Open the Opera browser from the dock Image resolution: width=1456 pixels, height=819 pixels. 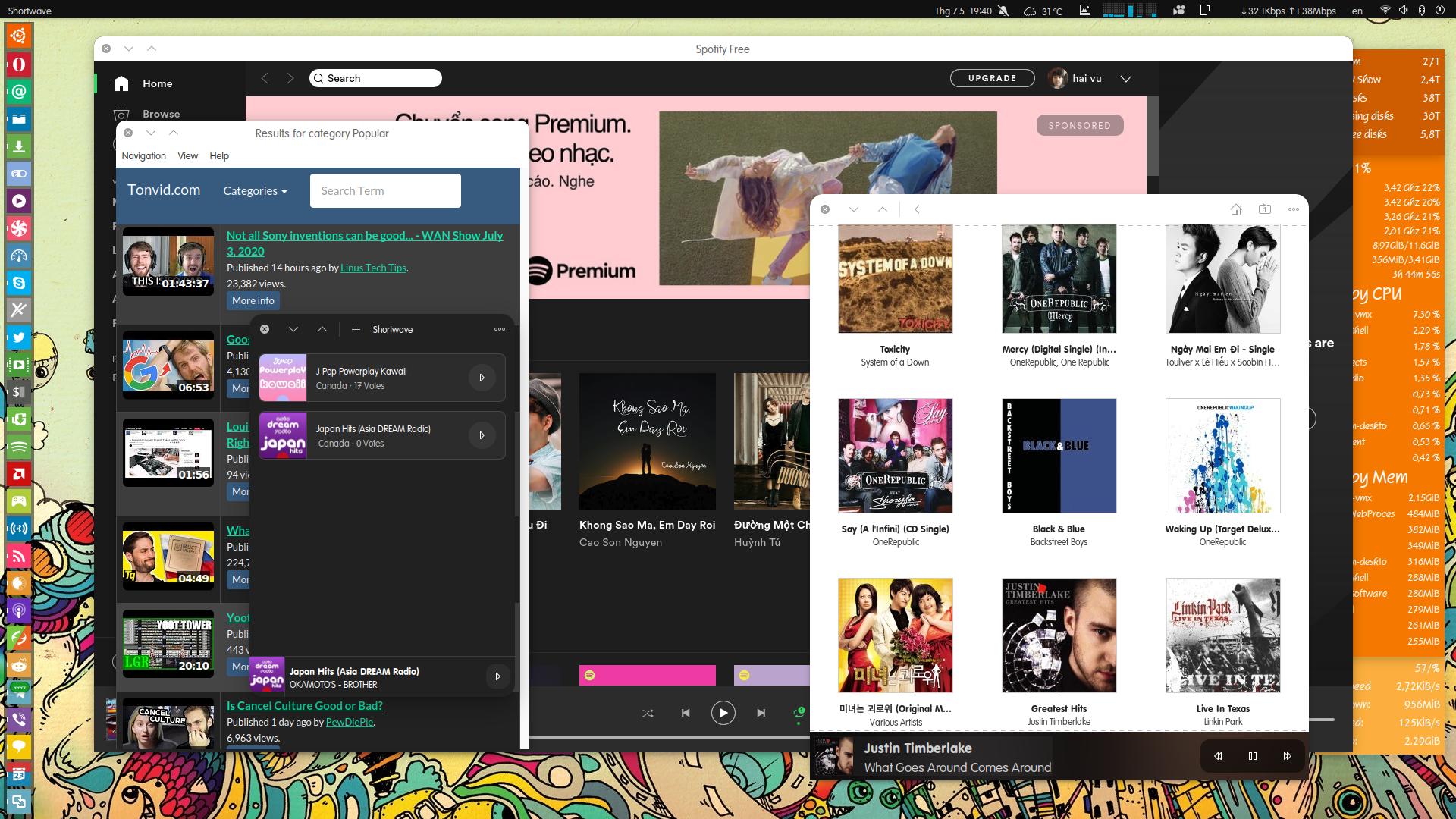[19, 64]
